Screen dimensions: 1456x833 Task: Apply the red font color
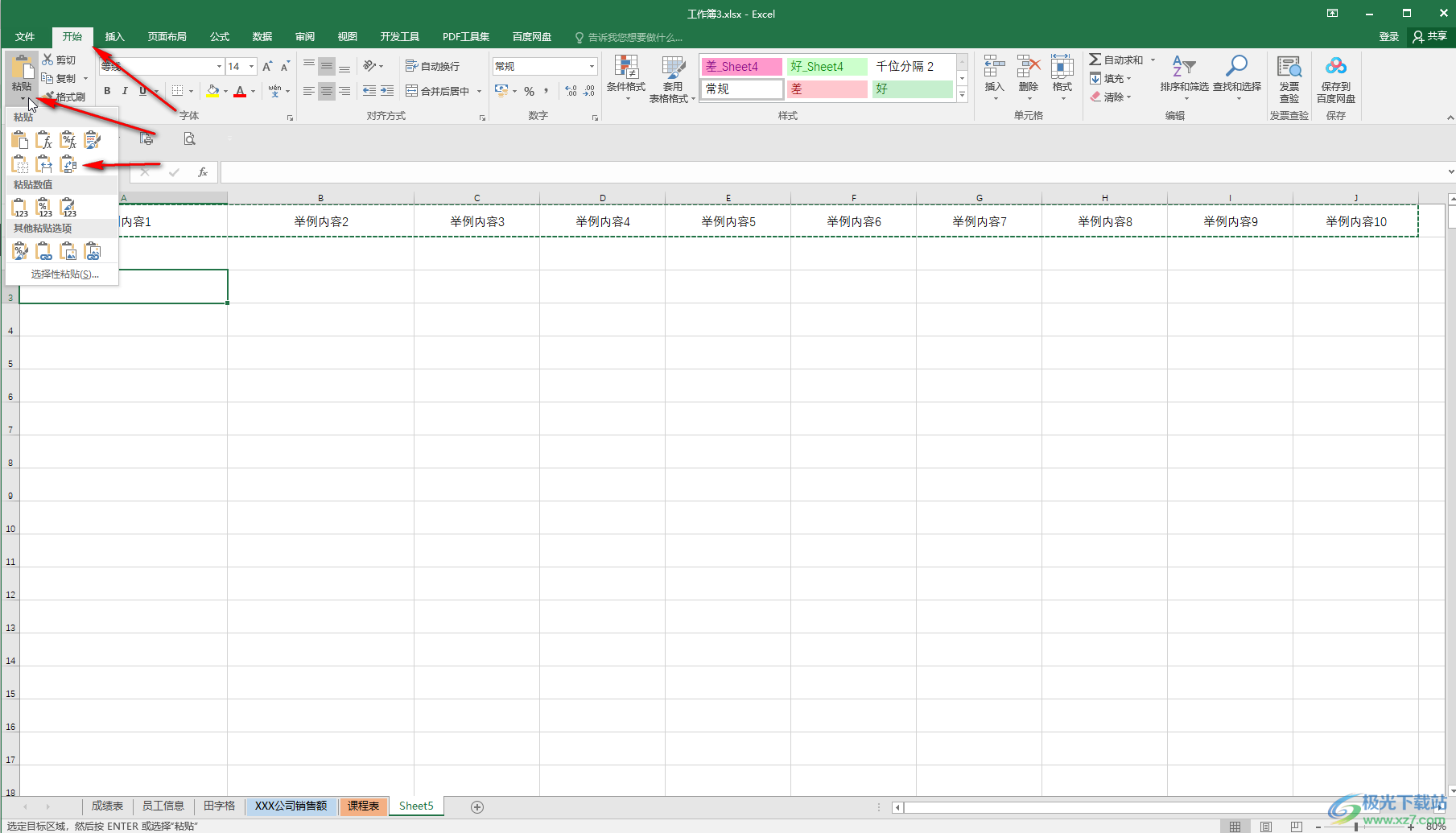(240, 91)
